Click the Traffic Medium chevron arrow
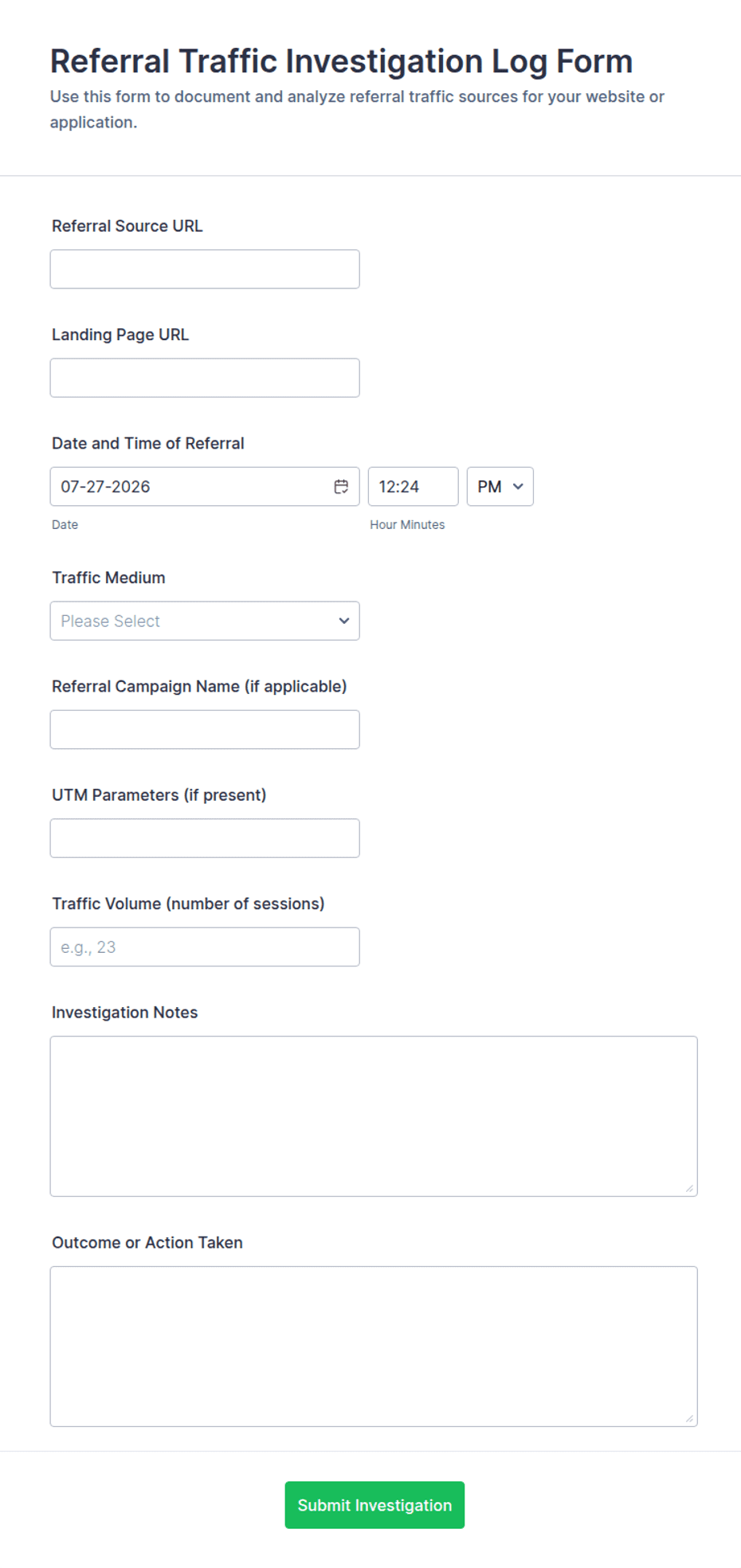Viewport: 741px width, 1568px height. (x=344, y=621)
